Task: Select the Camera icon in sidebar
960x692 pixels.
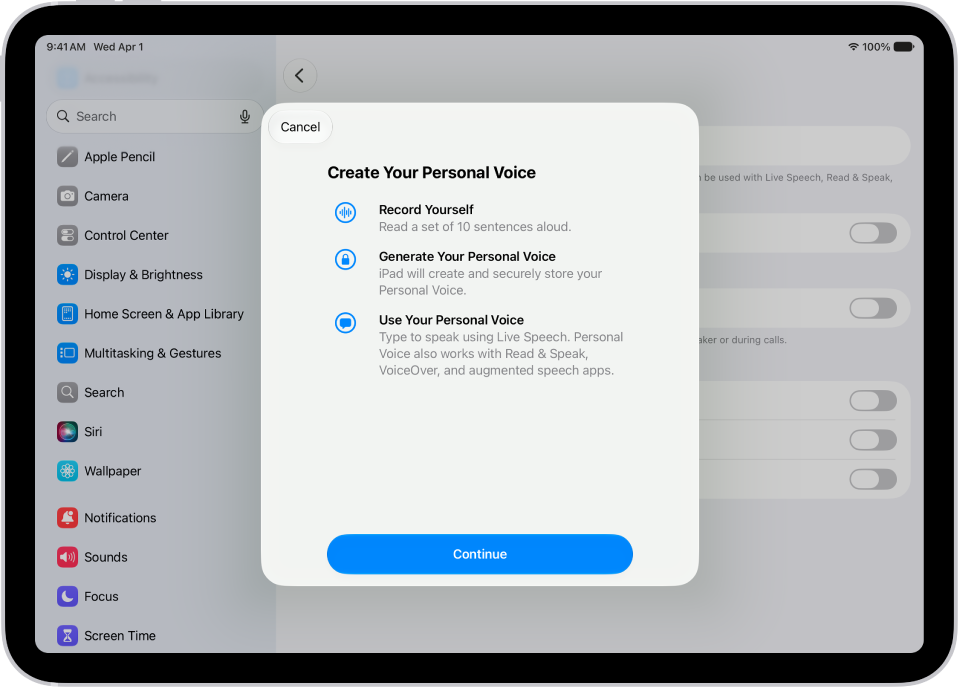Action: [67, 196]
